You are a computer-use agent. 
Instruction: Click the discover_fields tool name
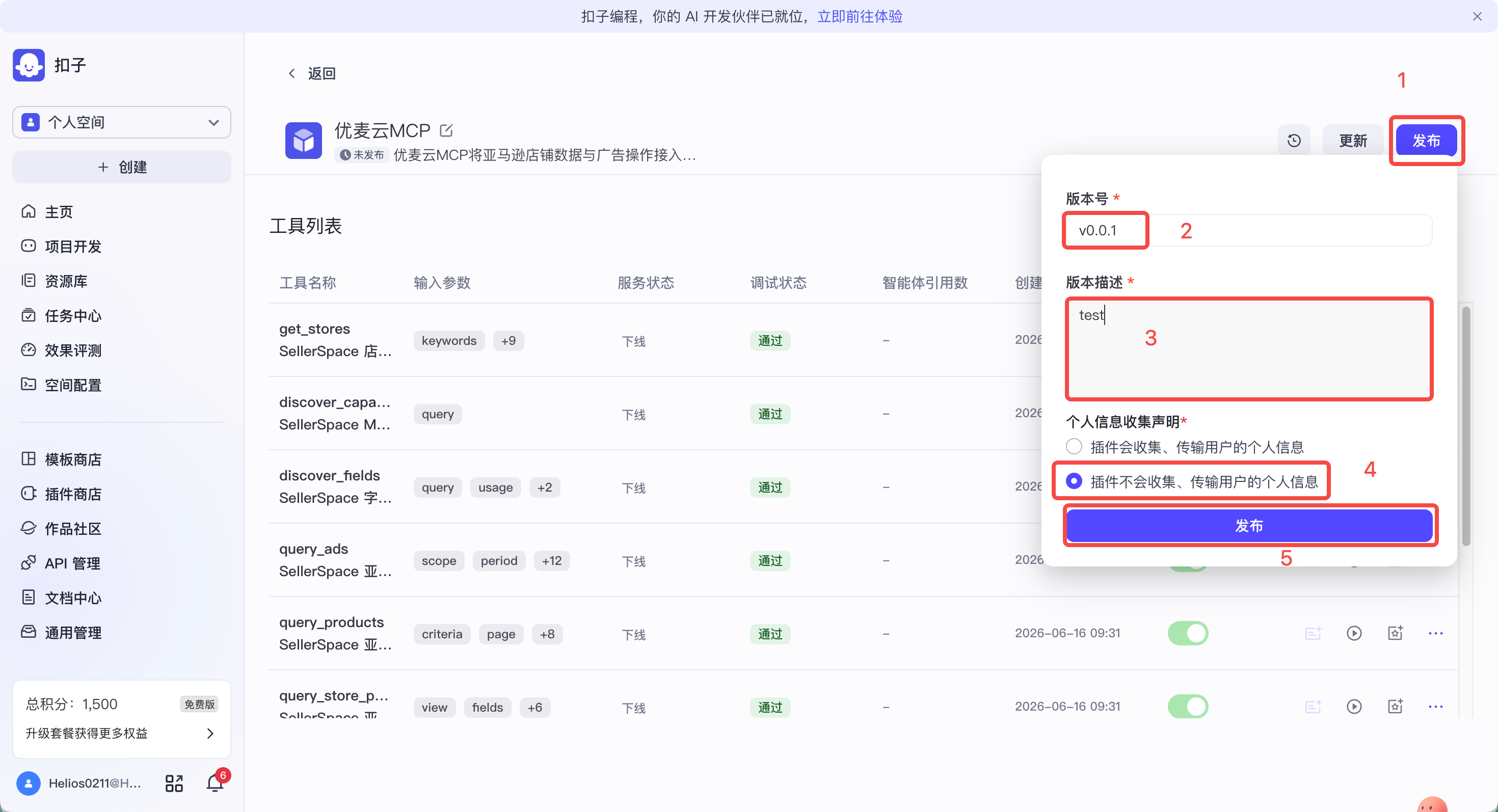pyautogui.click(x=329, y=475)
